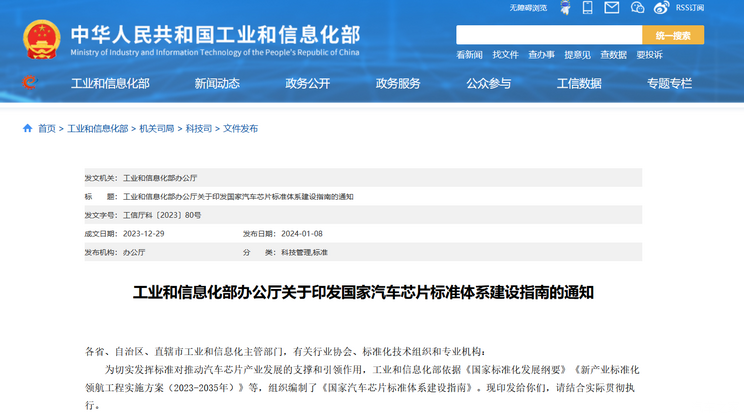
Task: Open the Weibo icon
Action: pyautogui.click(x=661, y=8)
